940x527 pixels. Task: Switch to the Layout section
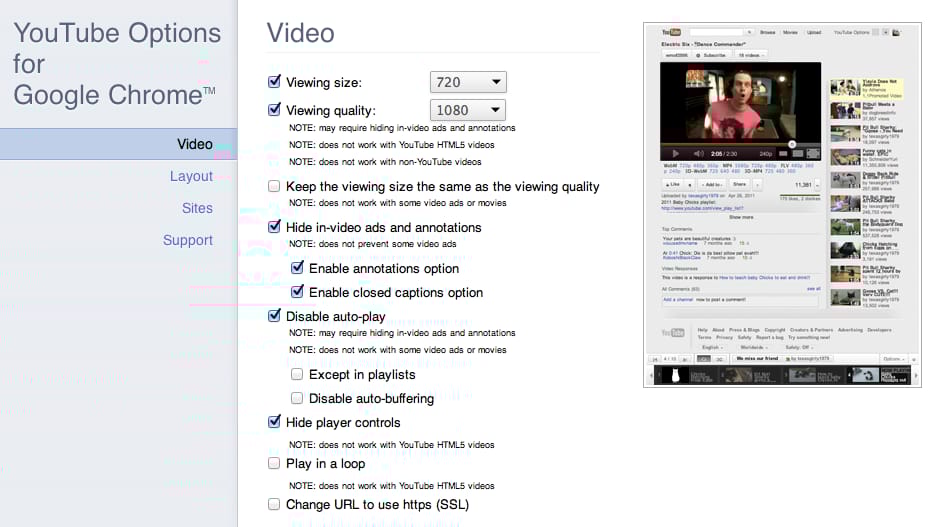(x=191, y=176)
